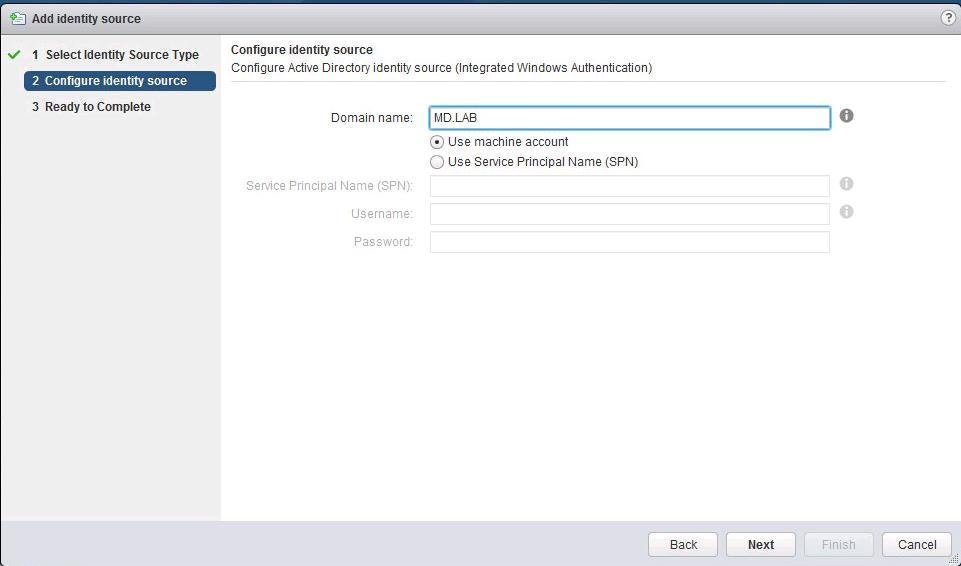Click the Domain name field label
The image size is (961, 566).
371,118
